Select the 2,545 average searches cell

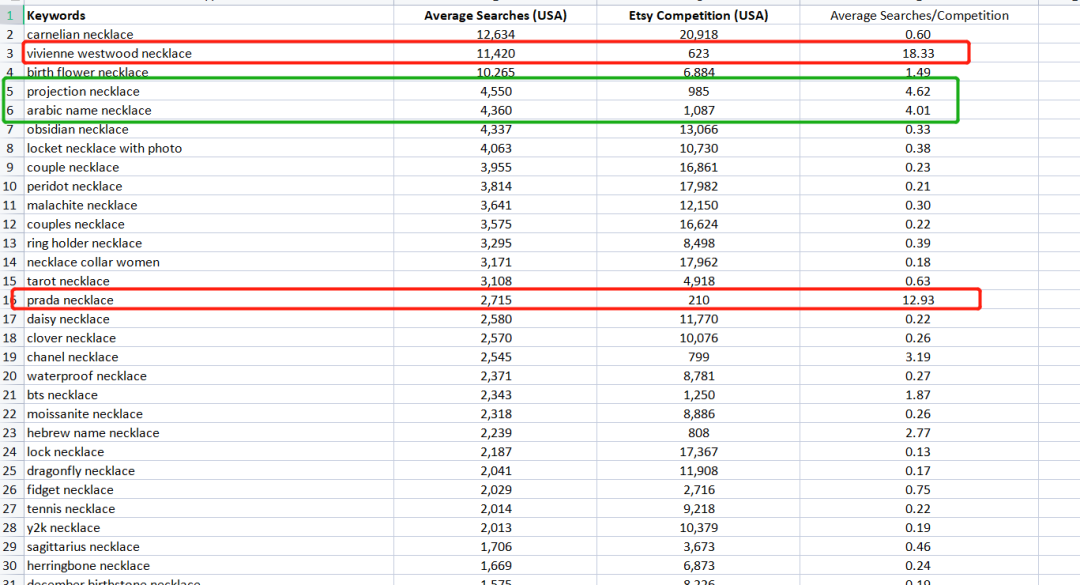(x=495, y=357)
